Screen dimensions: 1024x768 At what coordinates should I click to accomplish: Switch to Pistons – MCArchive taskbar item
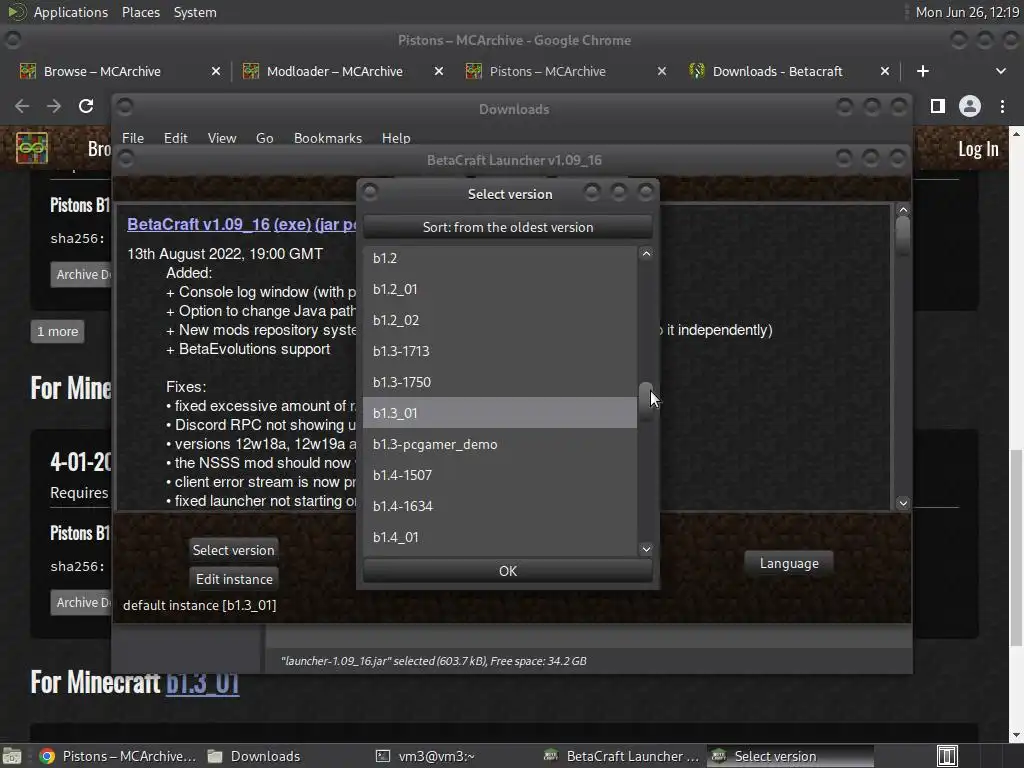(118, 756)
